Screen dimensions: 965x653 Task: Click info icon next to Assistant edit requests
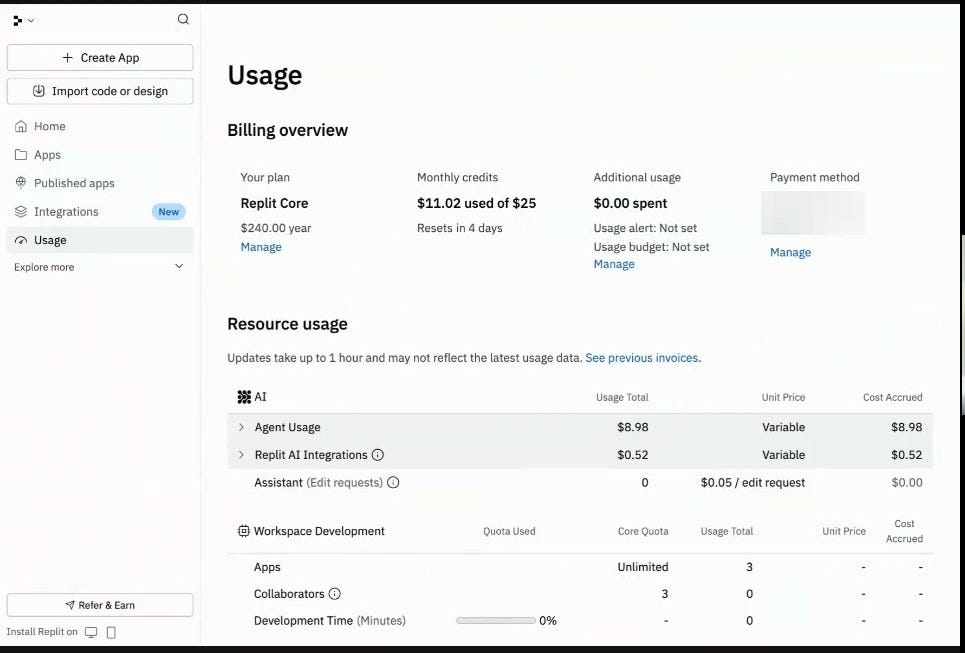click(393, 483)
